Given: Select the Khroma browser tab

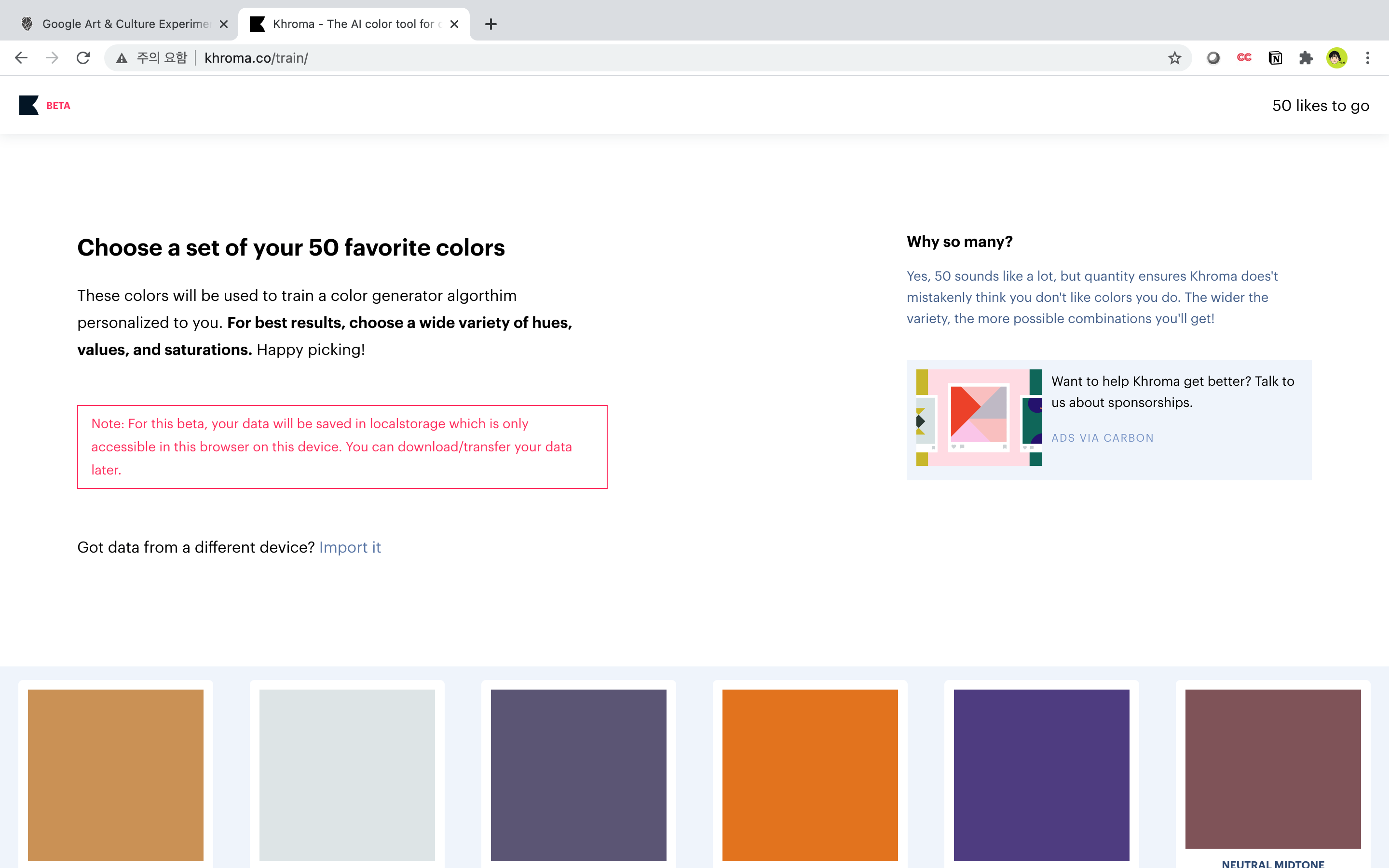Looking at the screenshot, I should tap(353, 24).
